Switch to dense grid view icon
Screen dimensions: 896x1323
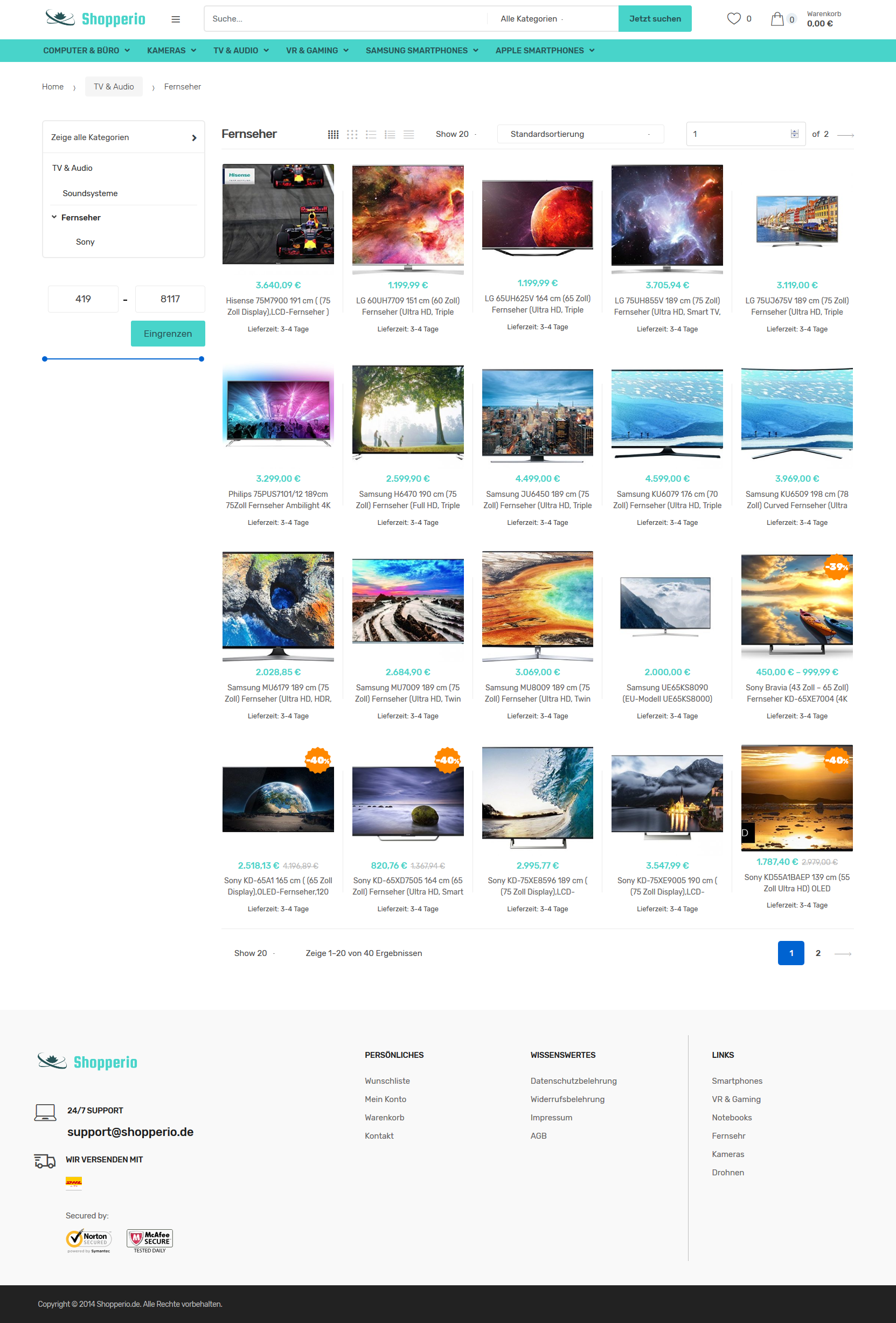pyautogui.click(x=334, y=134)
